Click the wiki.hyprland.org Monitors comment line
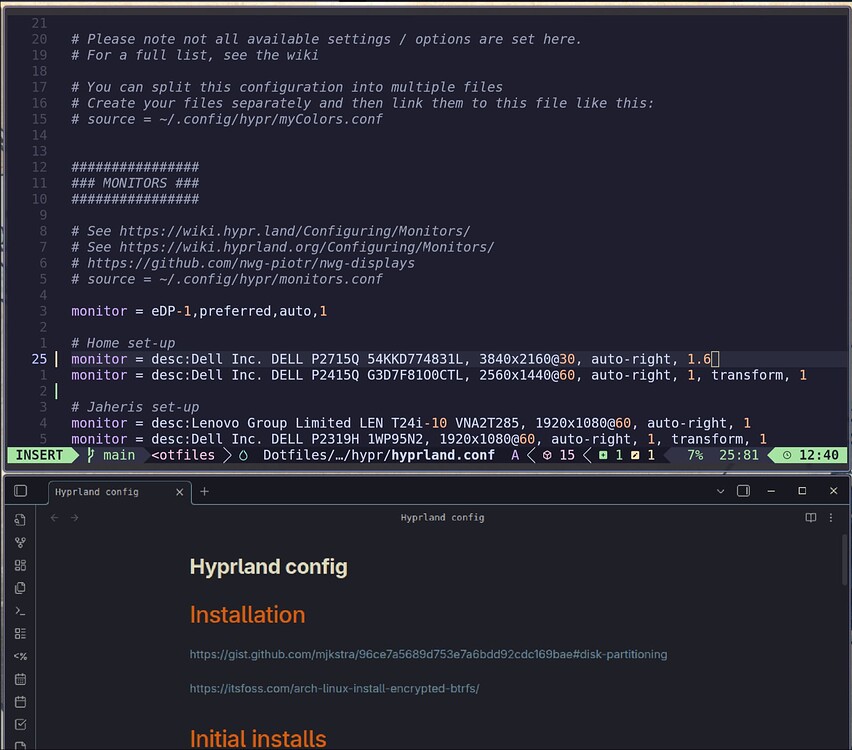The width and height of the screenshot is (852, 750). pyautogui.click(x=283, y=247)
